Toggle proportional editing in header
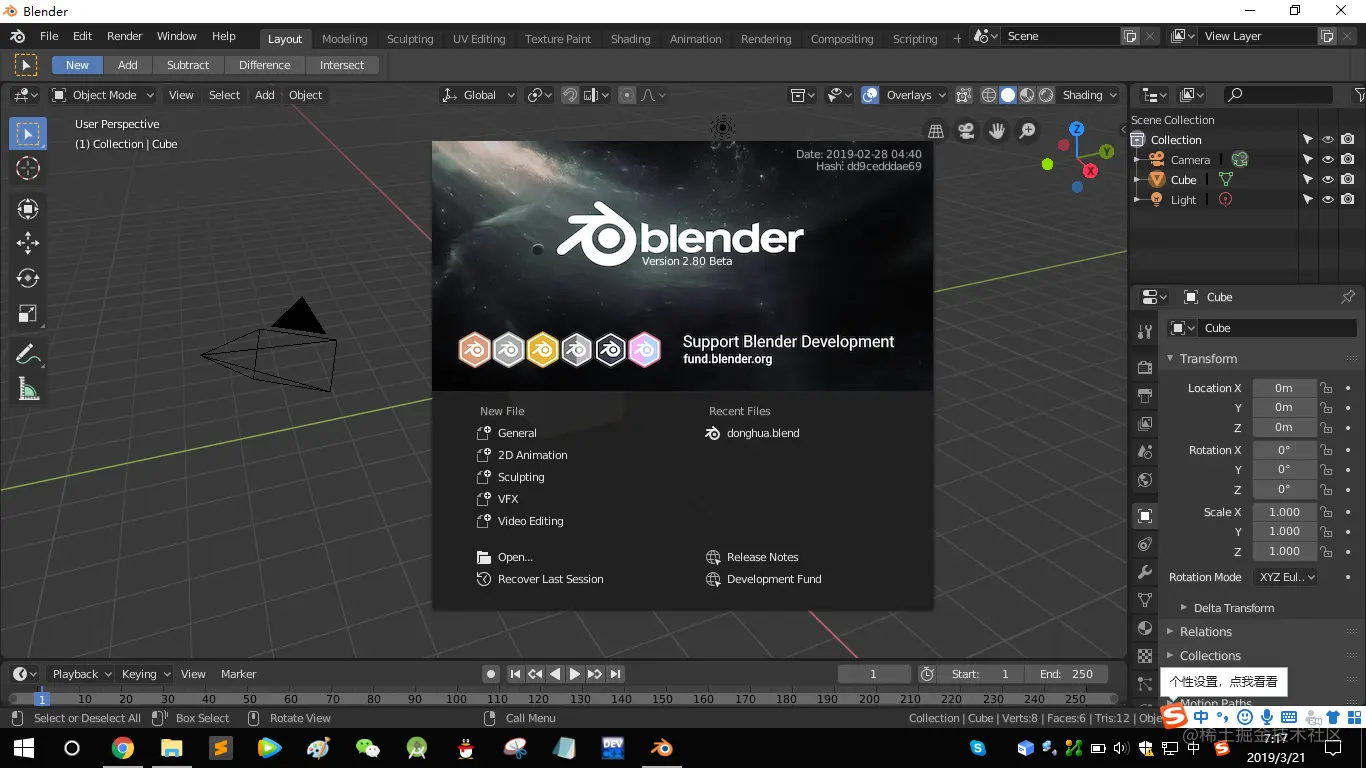This screenshot has height=768, width=1366. click(x=627, y=95)
